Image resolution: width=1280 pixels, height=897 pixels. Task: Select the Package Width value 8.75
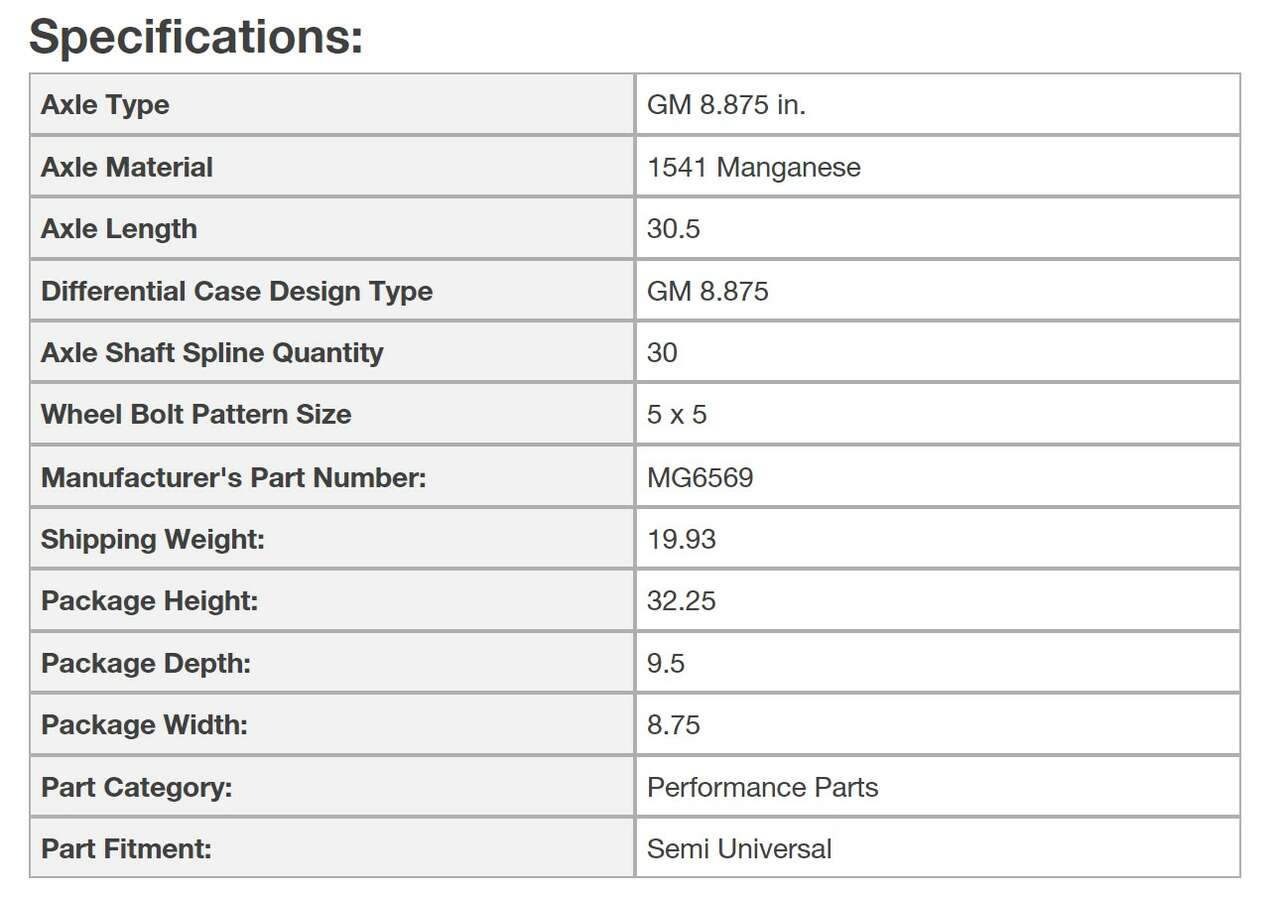coord(673,725)
